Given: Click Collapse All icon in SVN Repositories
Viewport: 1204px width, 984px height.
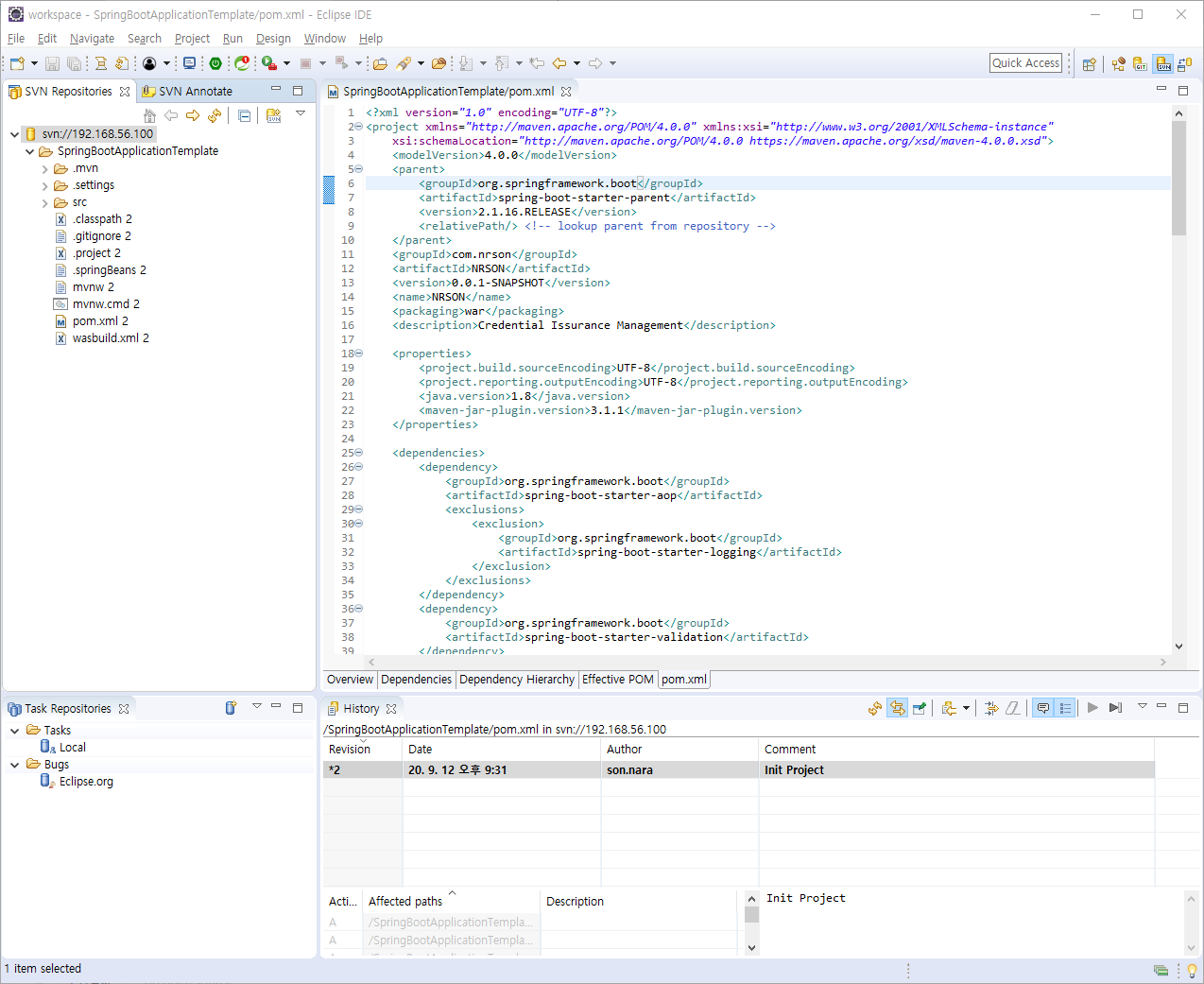Looking at the screenshot, I should point(245,115).
